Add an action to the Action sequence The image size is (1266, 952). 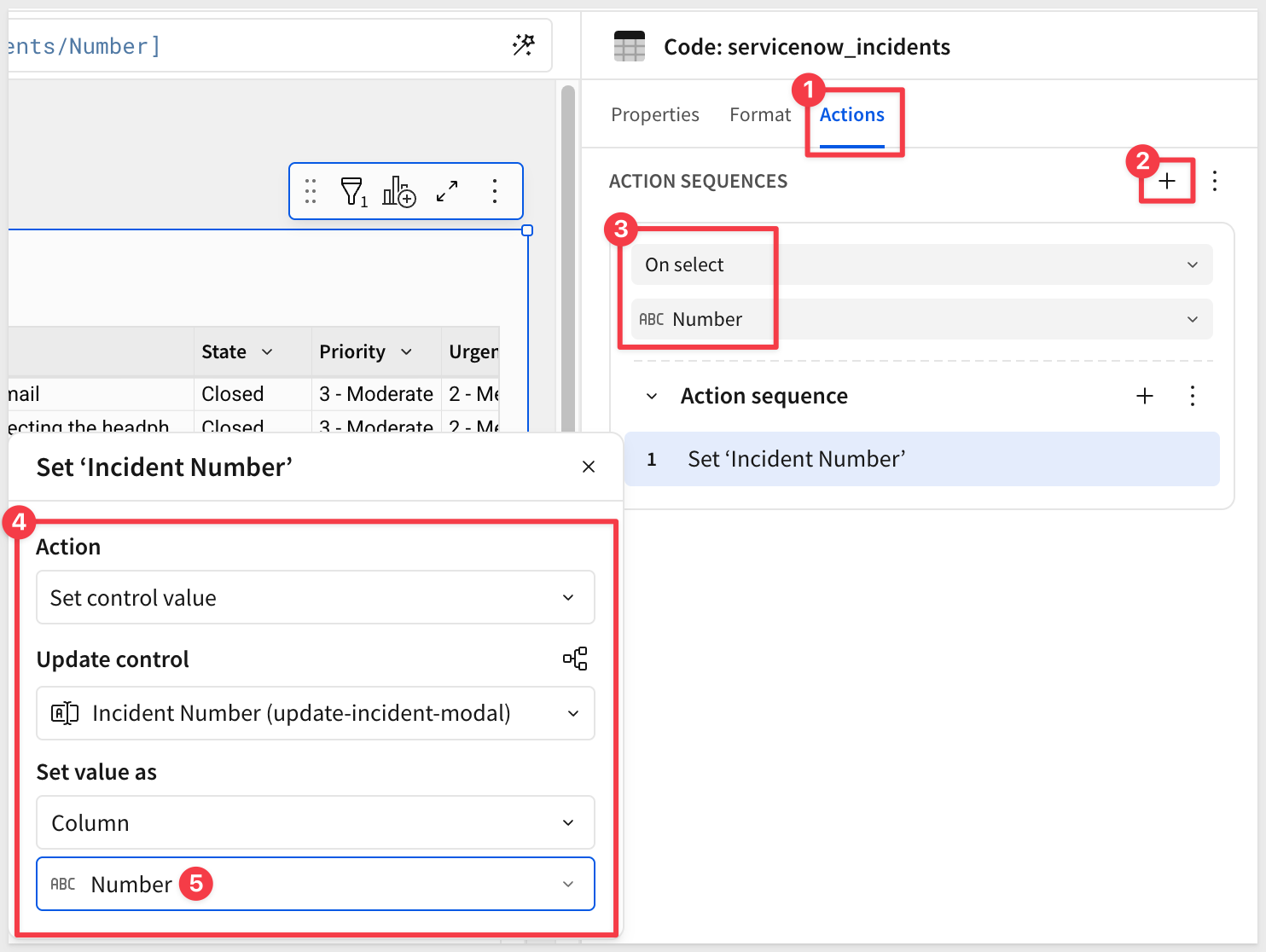(x=1145, y=396)
